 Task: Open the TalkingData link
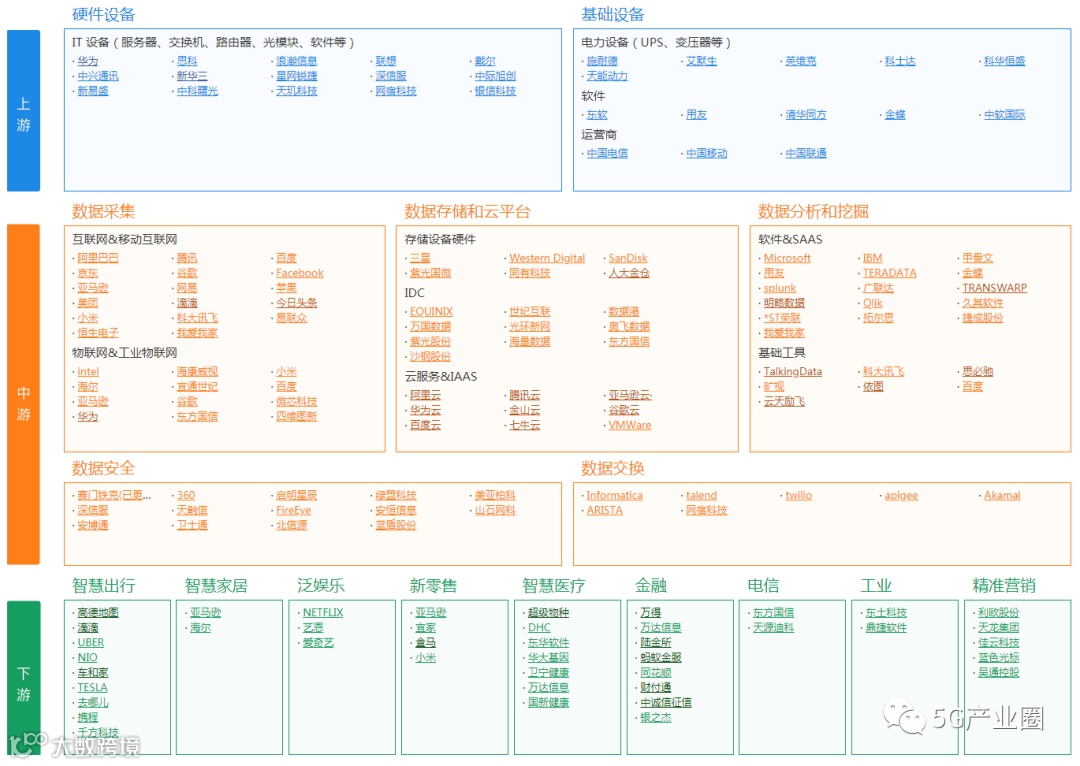[x=793, y=372]
